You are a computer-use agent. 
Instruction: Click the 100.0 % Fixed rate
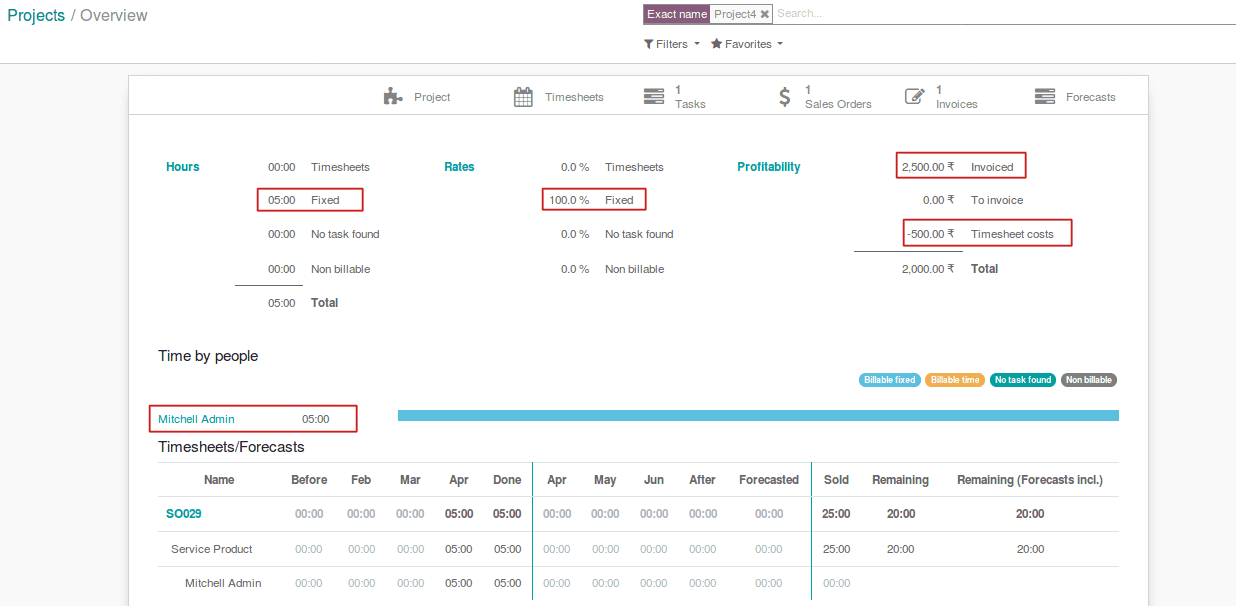coord(569,200)
